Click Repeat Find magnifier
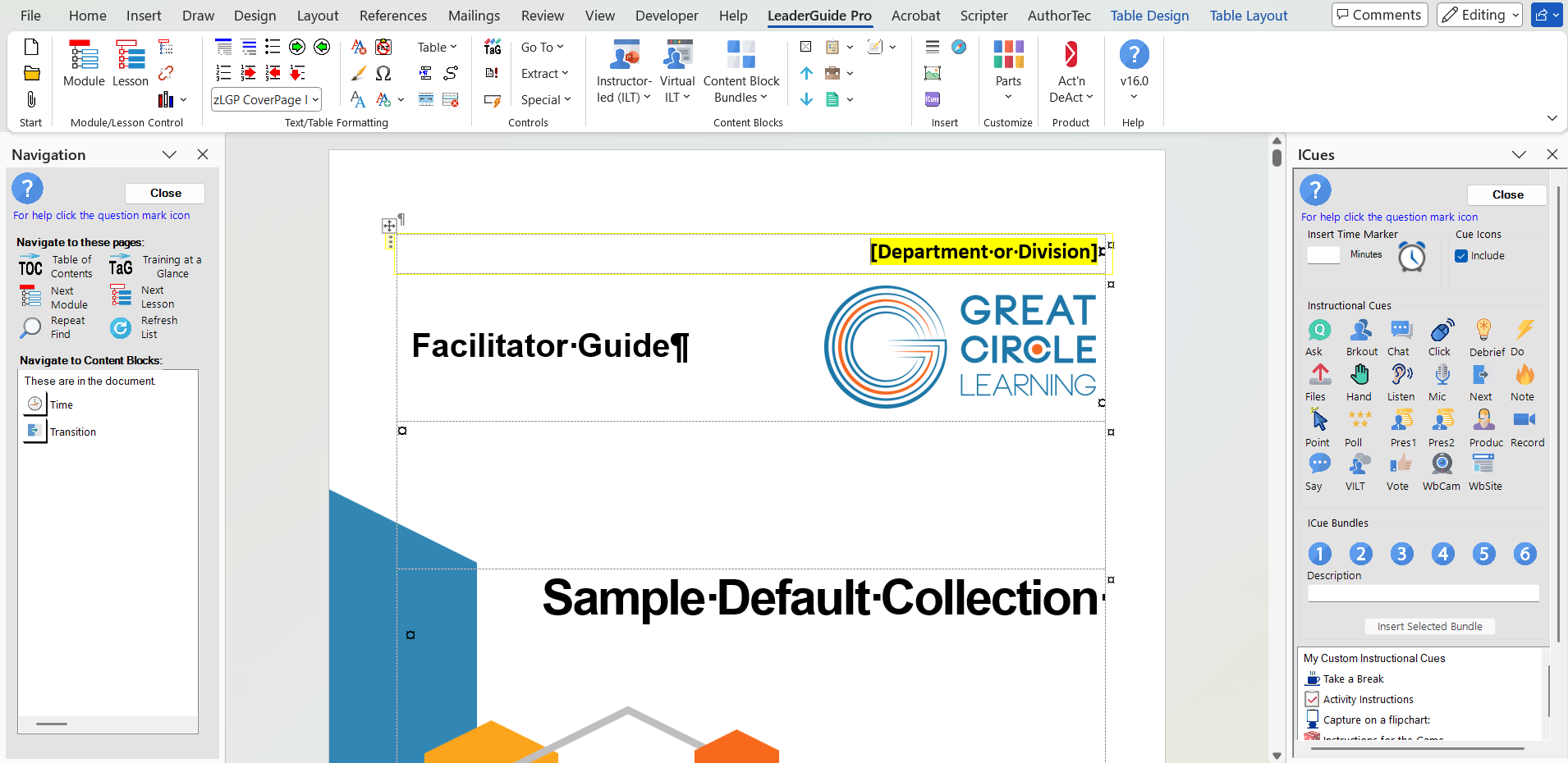 (x=31, y=327)
